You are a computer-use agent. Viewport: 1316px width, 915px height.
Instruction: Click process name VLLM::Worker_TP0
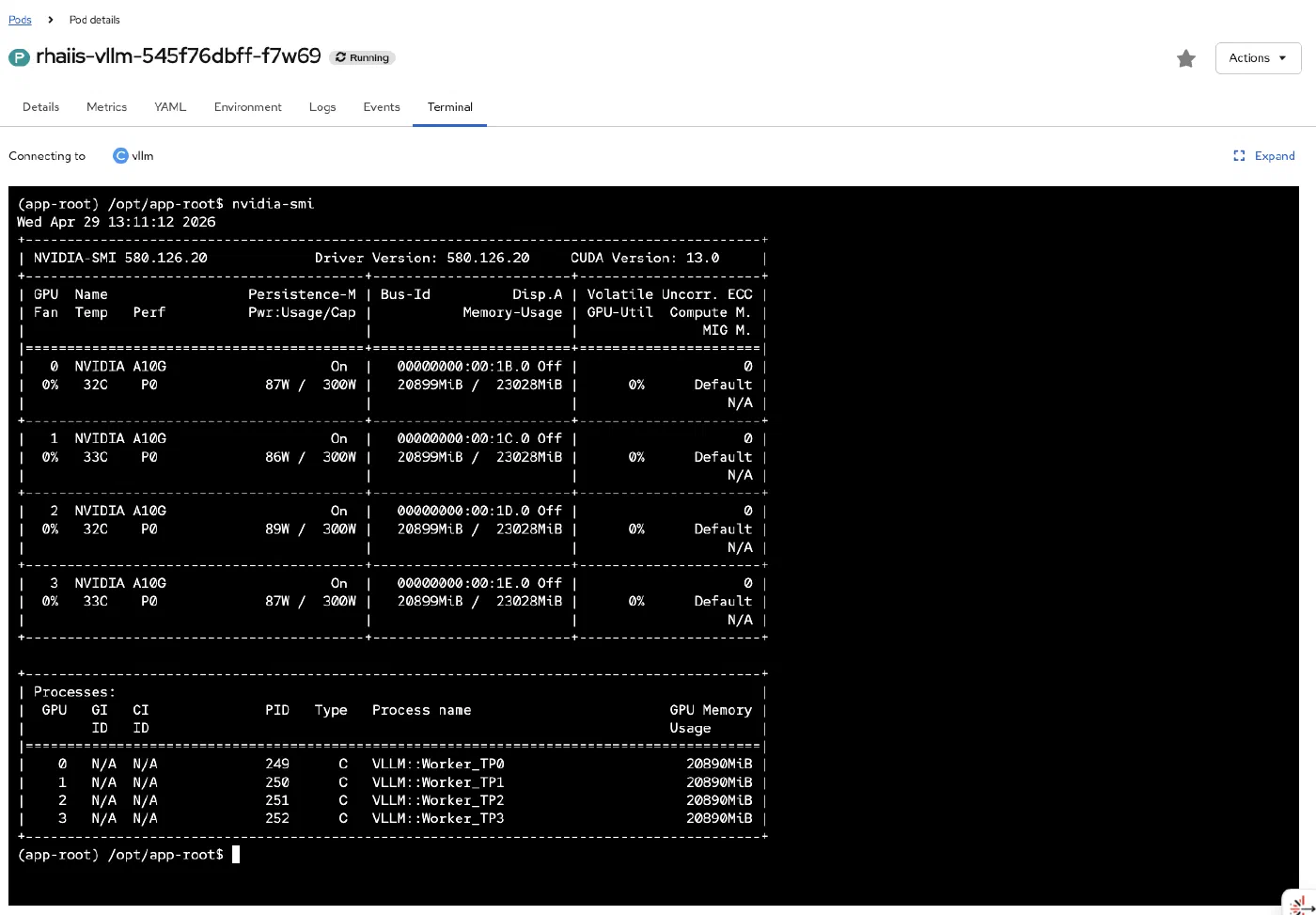[x=438, y=764]
